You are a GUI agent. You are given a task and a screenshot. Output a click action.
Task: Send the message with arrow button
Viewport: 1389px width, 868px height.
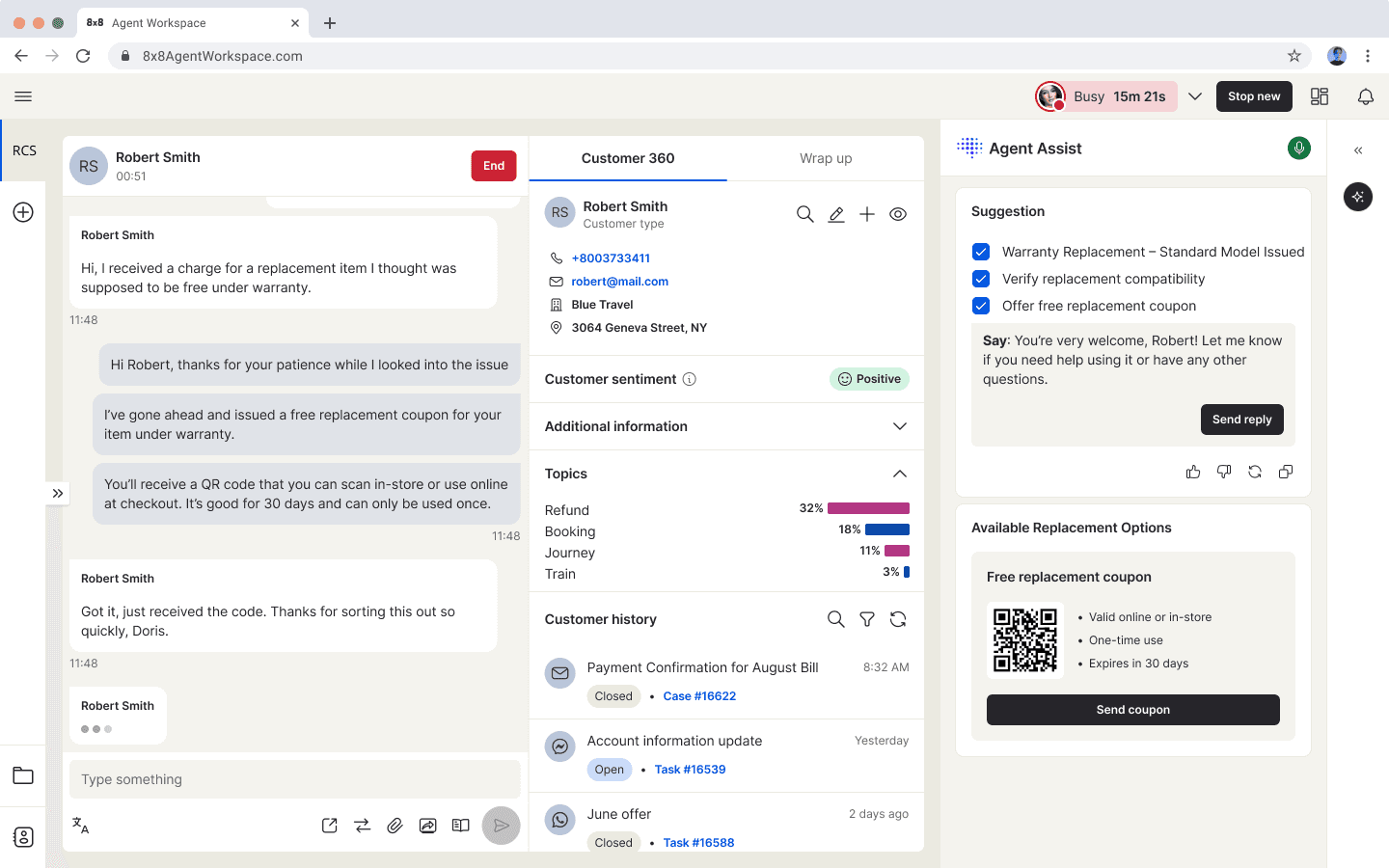(502, 826)
